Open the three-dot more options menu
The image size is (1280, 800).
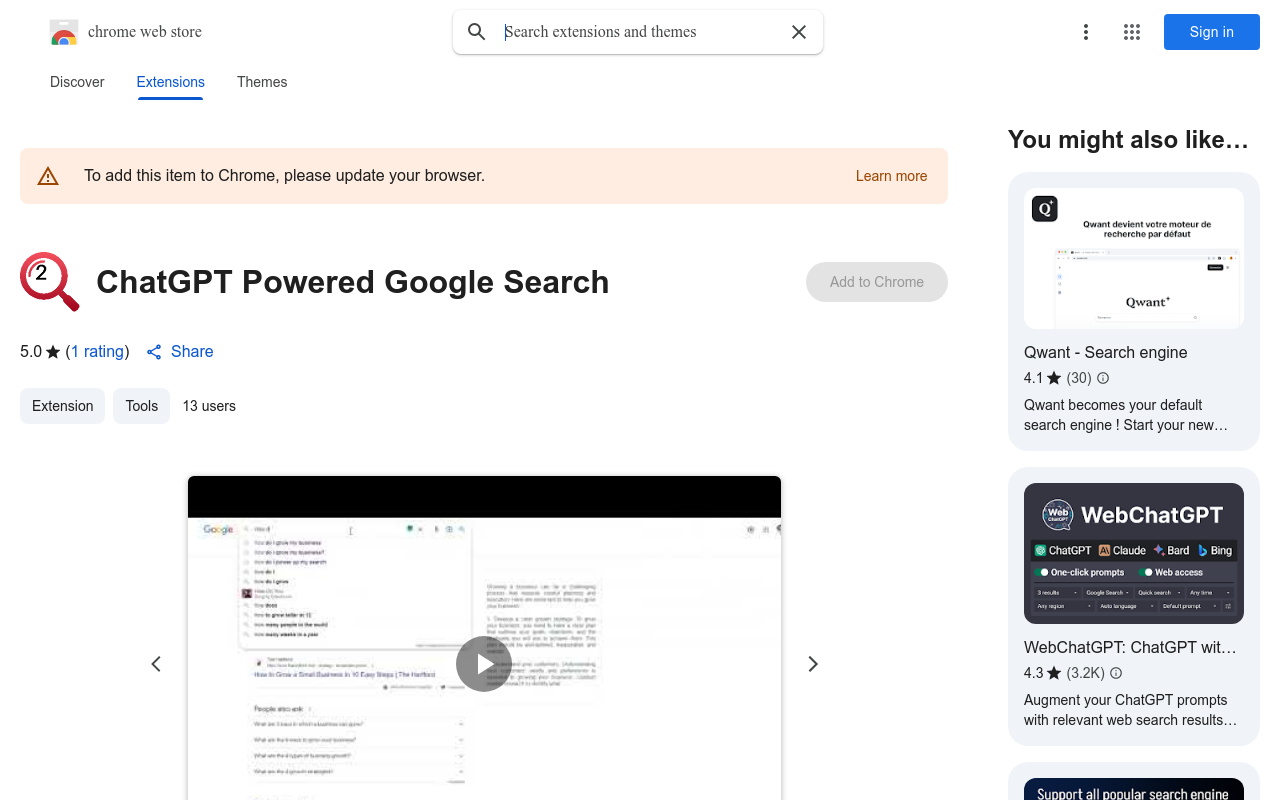(x=1086, y=32)
